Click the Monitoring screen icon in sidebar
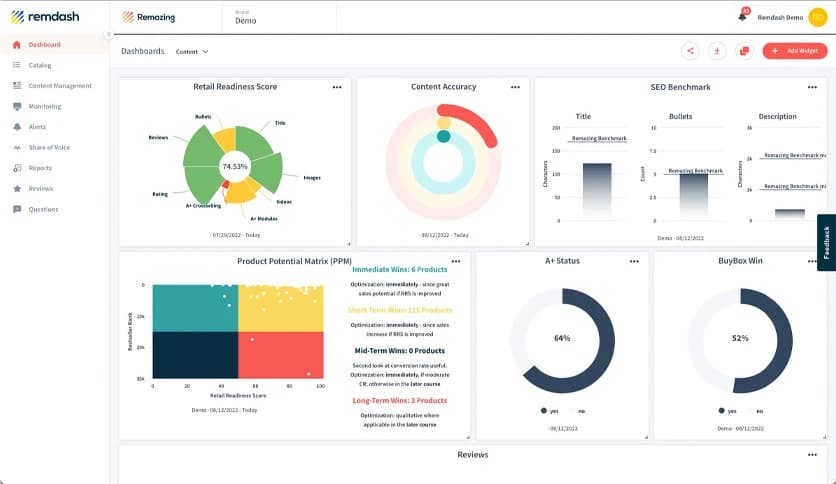This screenshot has width=836, height=484. 17,106
